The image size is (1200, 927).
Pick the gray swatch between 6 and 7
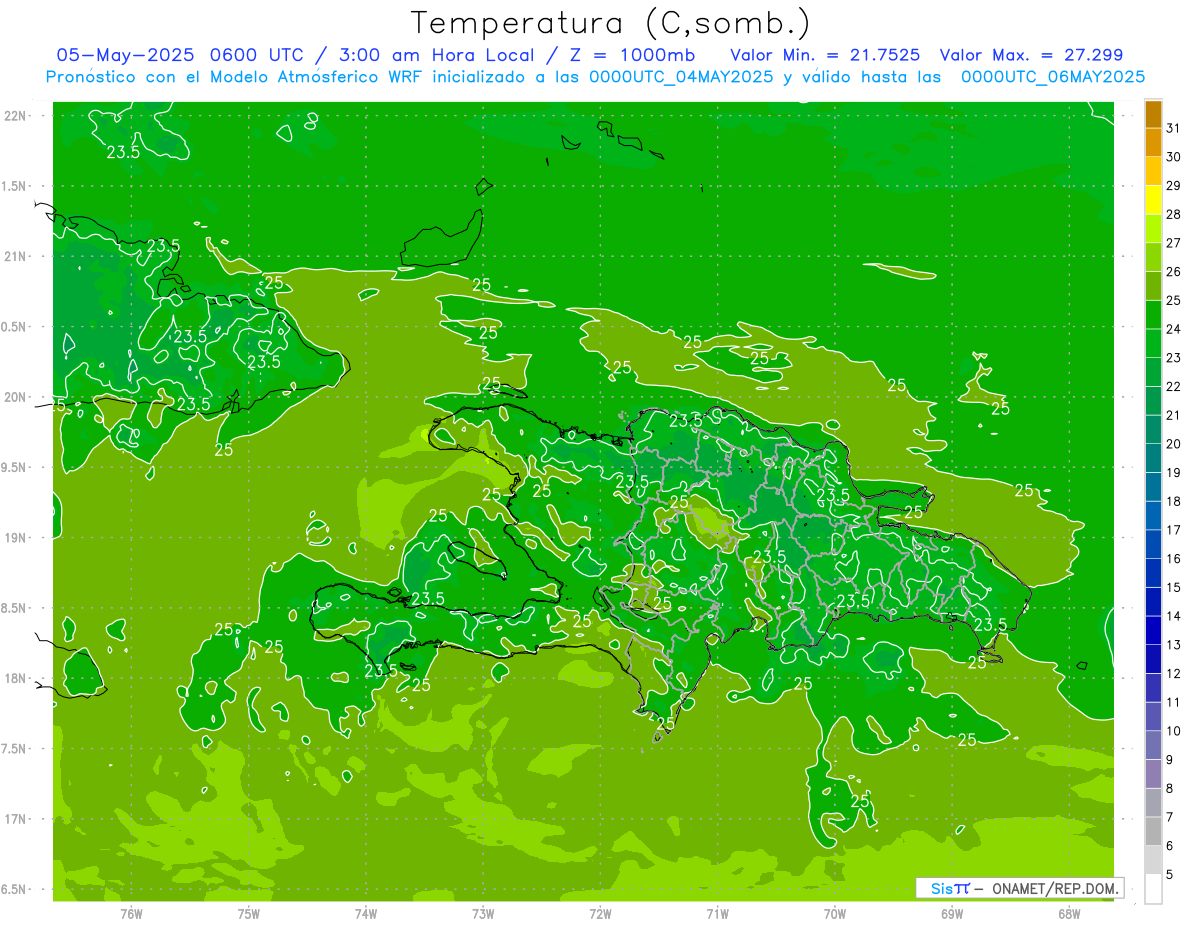(x=1153, y=832)
